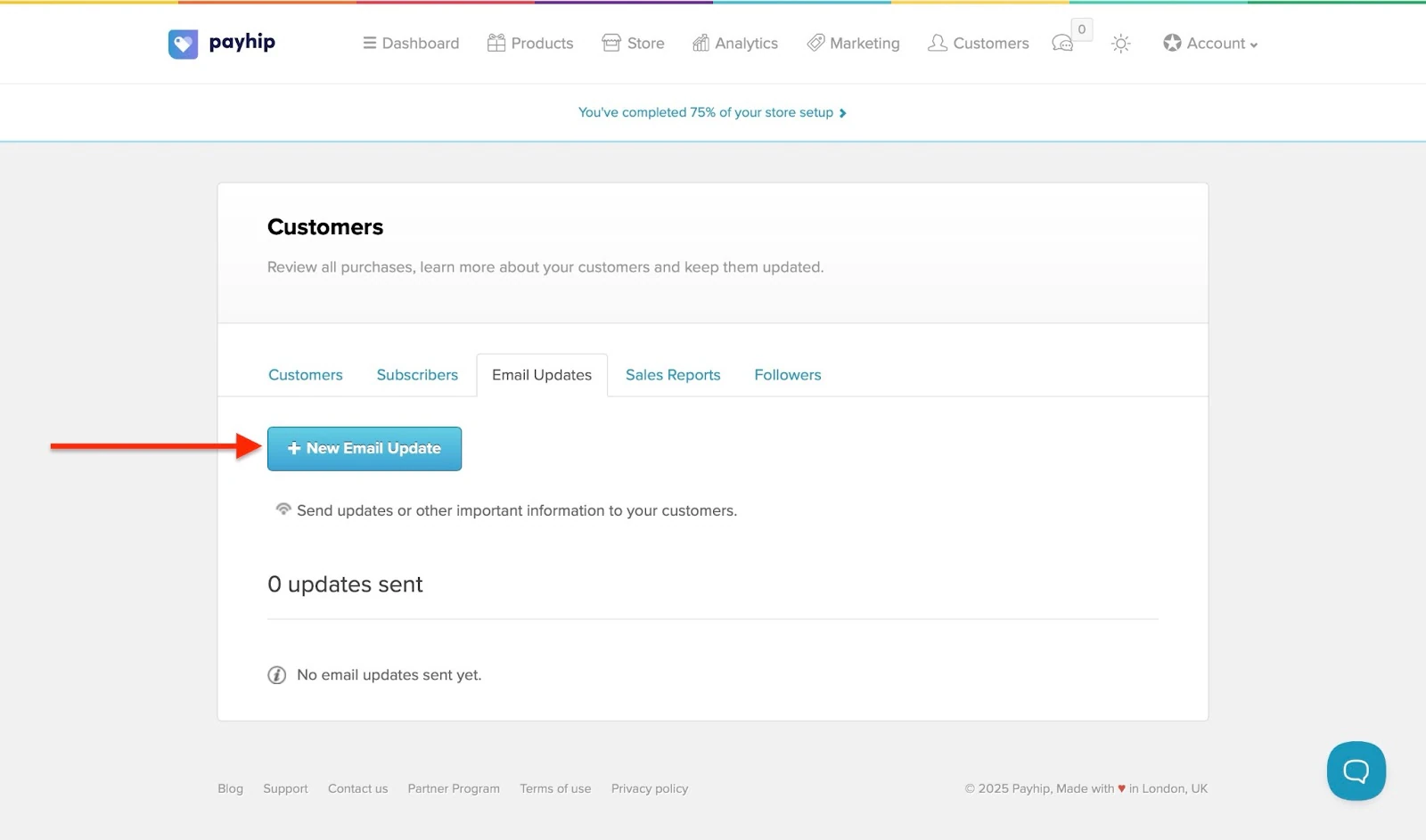Open the Privacy policy footer link
Viewport: 1426px width, 840px height.
(x=650, y=788)
